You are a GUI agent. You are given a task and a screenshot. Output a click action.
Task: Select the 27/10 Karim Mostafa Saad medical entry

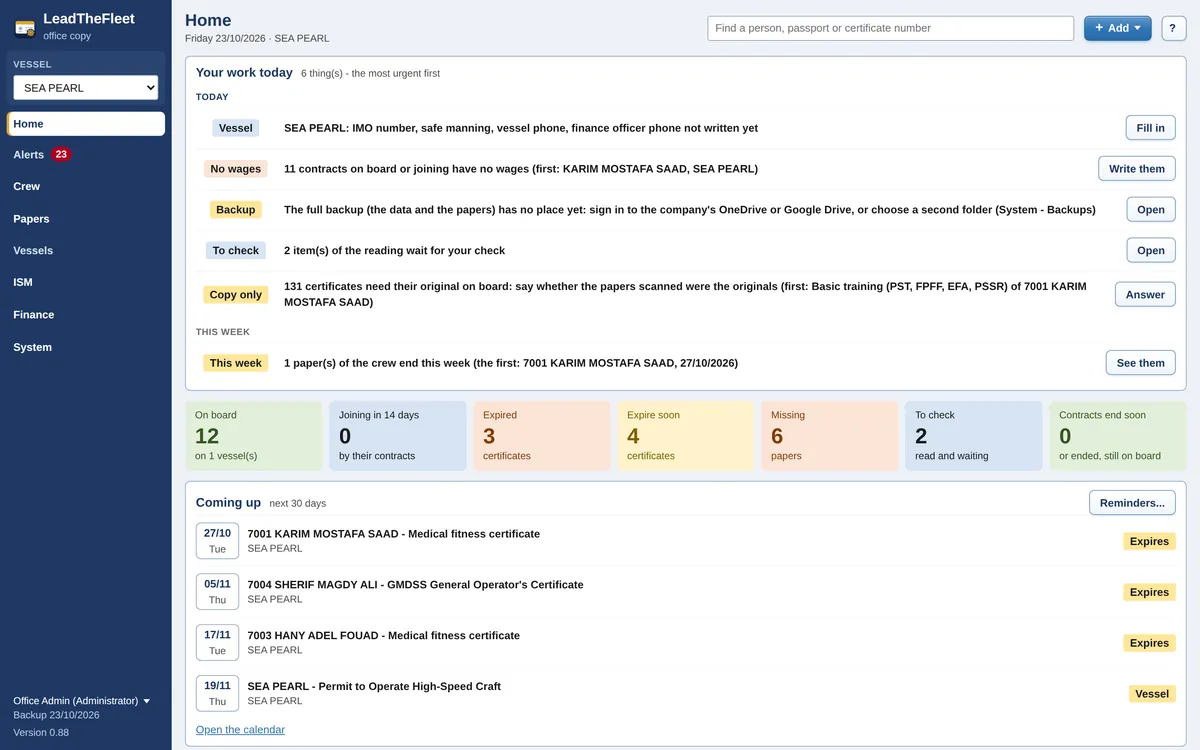686,541
